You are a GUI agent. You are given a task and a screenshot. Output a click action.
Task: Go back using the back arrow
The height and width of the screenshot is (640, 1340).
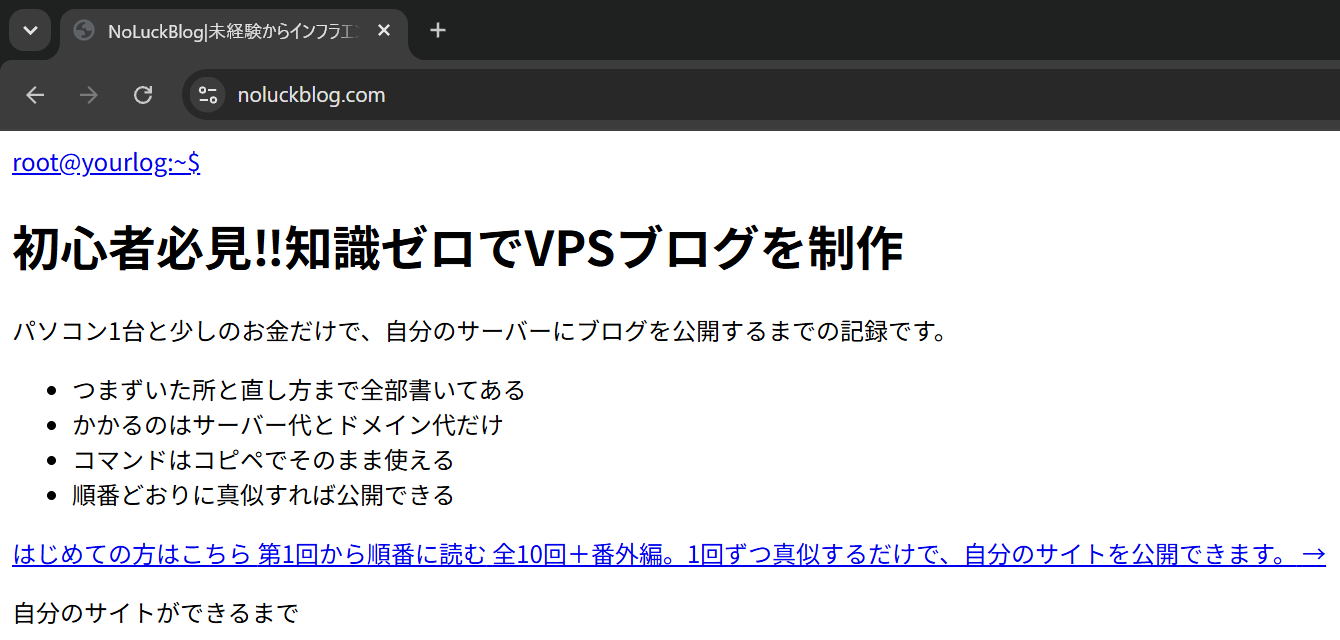point(35,95)
